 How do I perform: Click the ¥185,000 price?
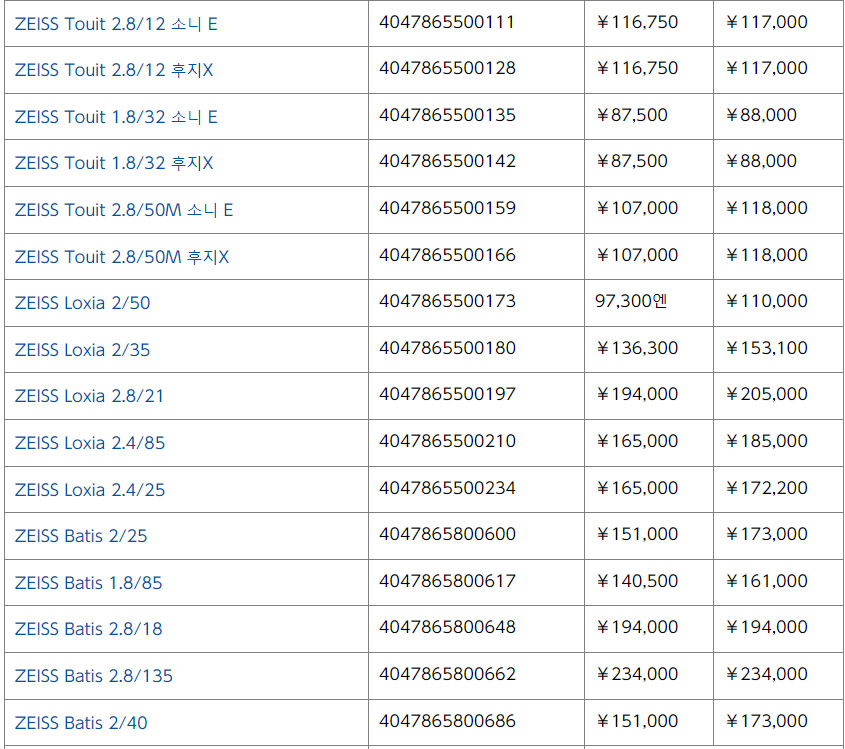point(766,441)
